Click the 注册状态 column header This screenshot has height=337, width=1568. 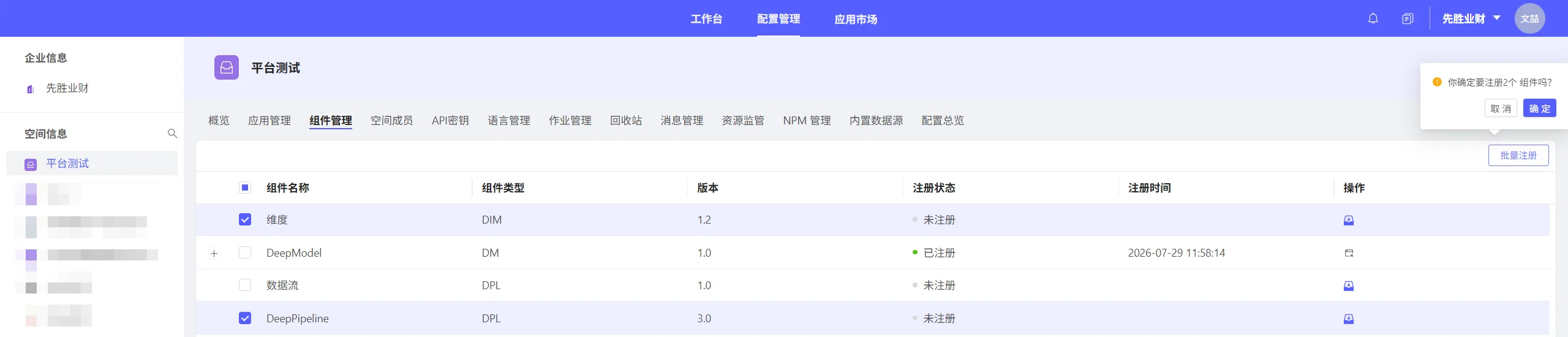tap(934, 187)
